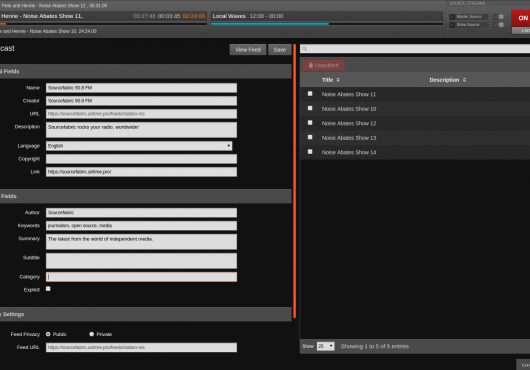Image resolution: width=530 pixels, height=370 pixels.
Task: Click Noise Abates Show 10 title text
Action: coord(348,109)
